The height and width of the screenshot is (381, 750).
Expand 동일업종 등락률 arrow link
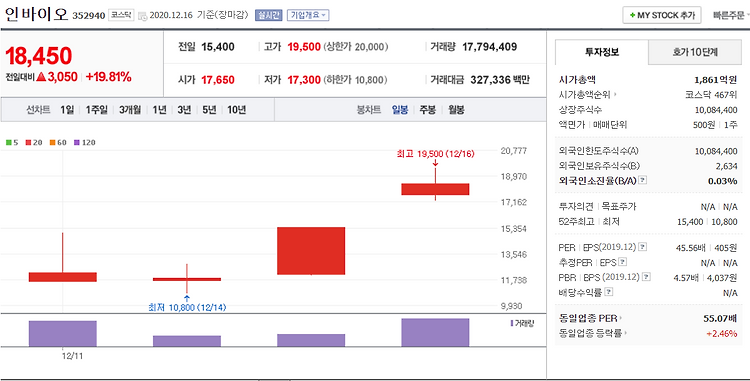(x=594, y=333)
